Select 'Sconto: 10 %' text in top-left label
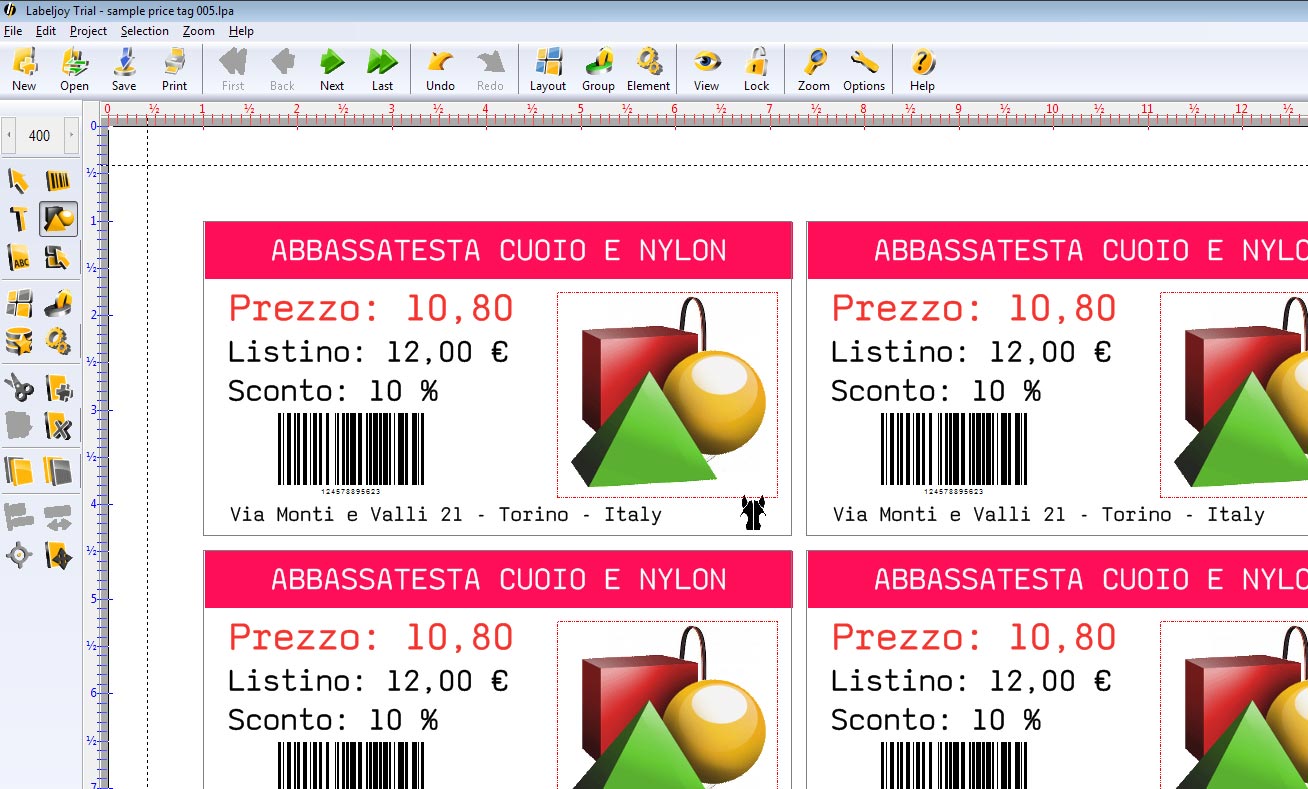This screenshot has width=1308, height=789. click(333, 391)
